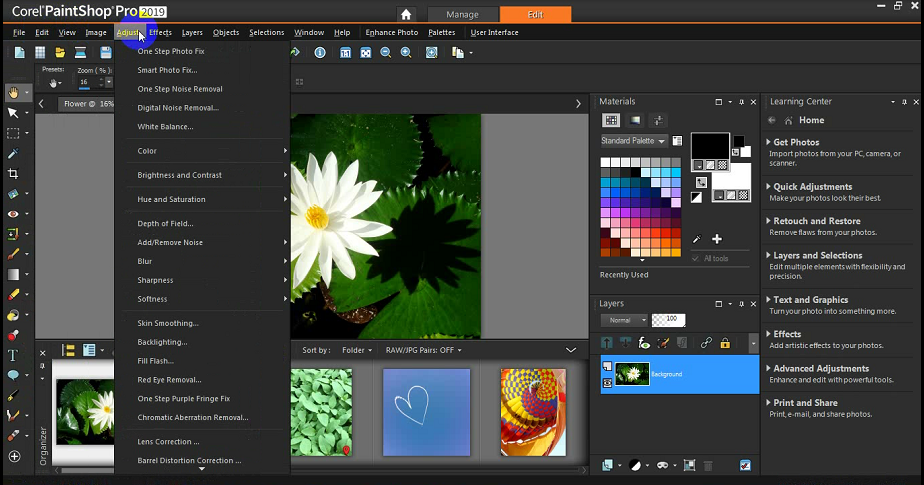Click the Zoom Out magnifier icon
This screenshot has height=485, width=924.
pyautogui.click(x=386, y=52)
